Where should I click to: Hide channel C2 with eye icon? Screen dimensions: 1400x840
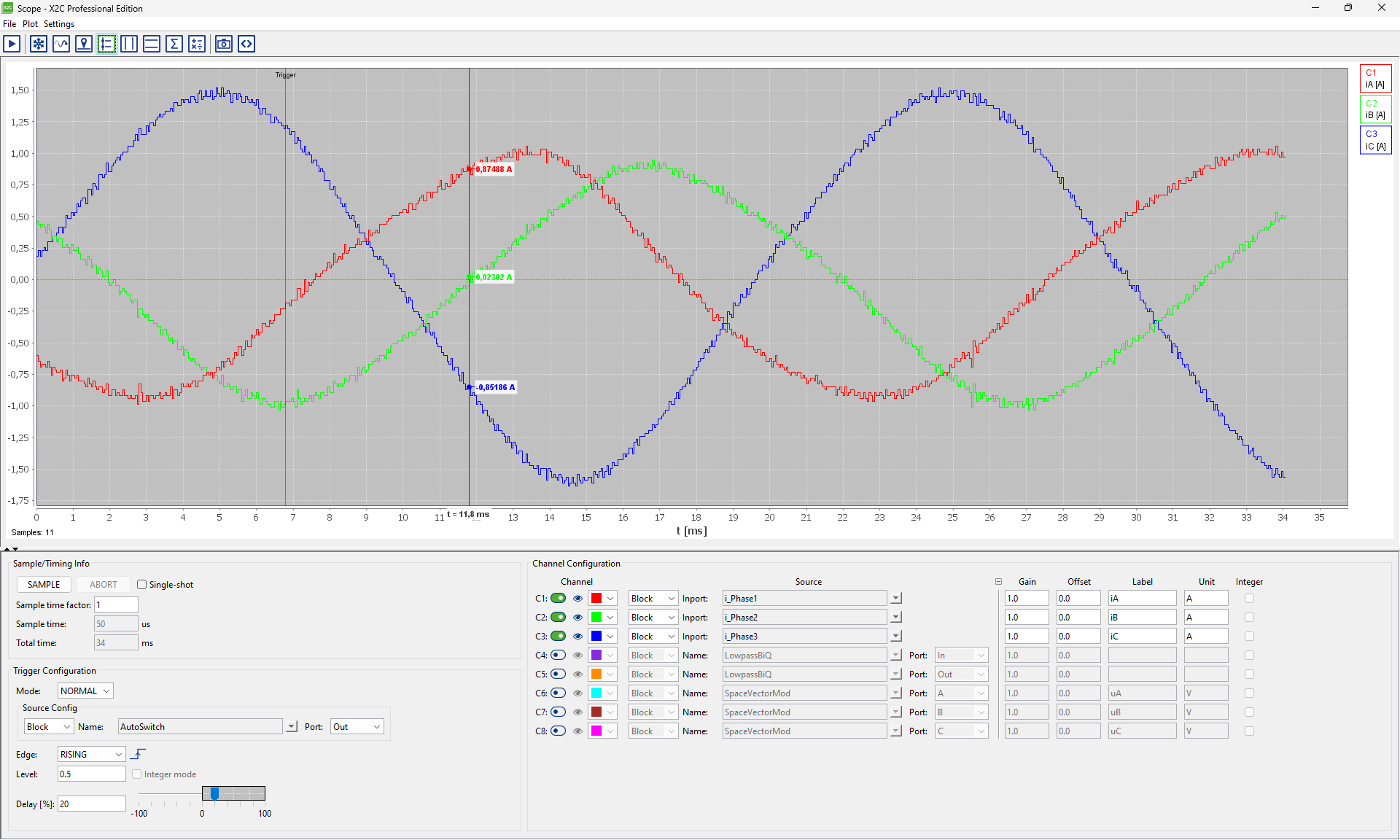tap(578, 617)
